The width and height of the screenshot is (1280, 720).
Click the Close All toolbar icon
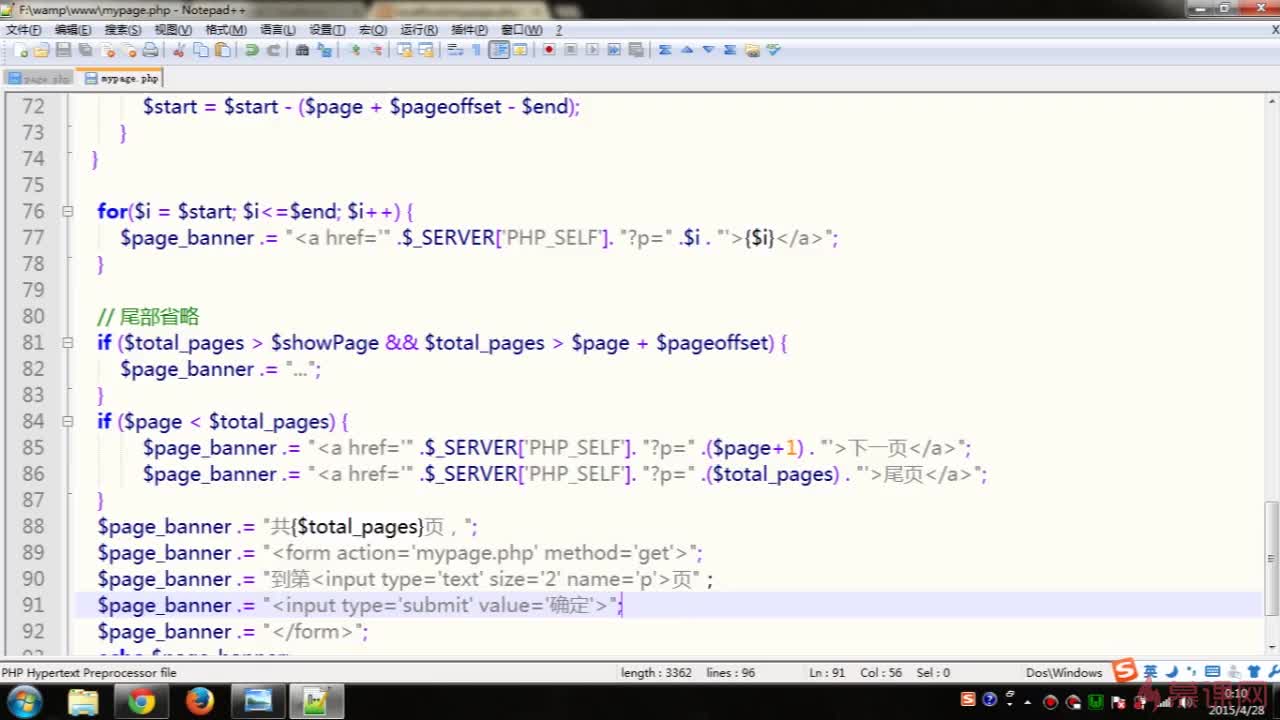130,50
